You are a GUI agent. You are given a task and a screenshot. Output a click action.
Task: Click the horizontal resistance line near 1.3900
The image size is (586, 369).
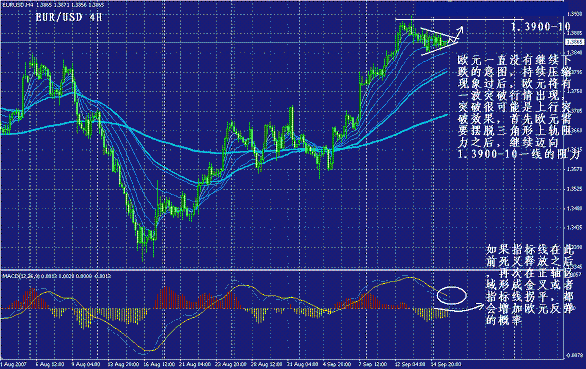point(459,19)
